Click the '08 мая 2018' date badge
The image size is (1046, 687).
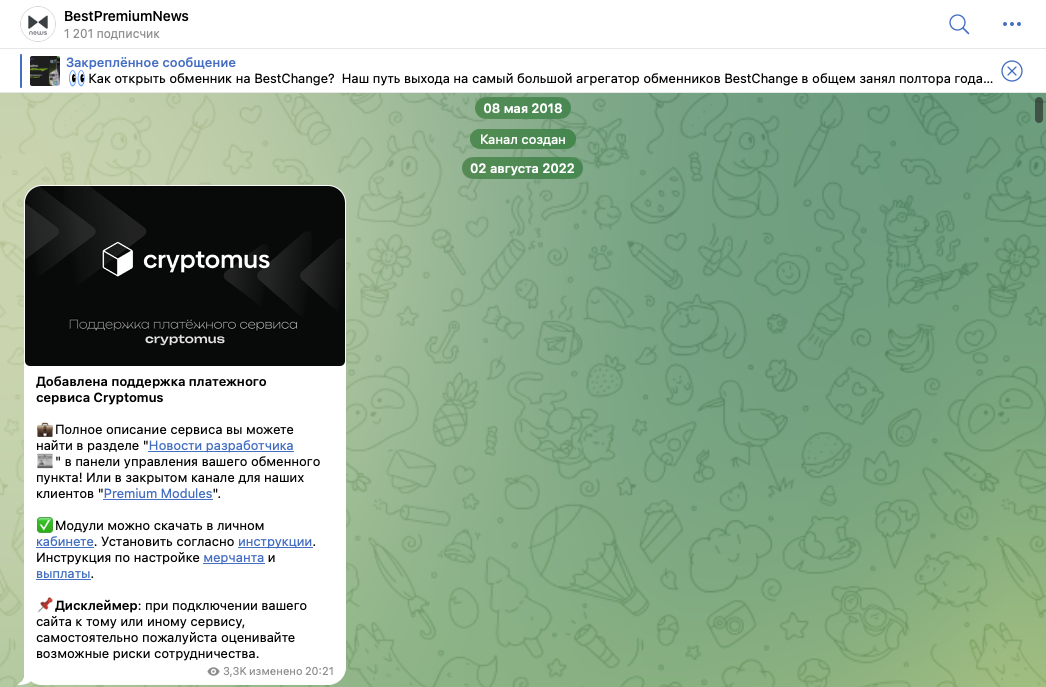point(522,108)
